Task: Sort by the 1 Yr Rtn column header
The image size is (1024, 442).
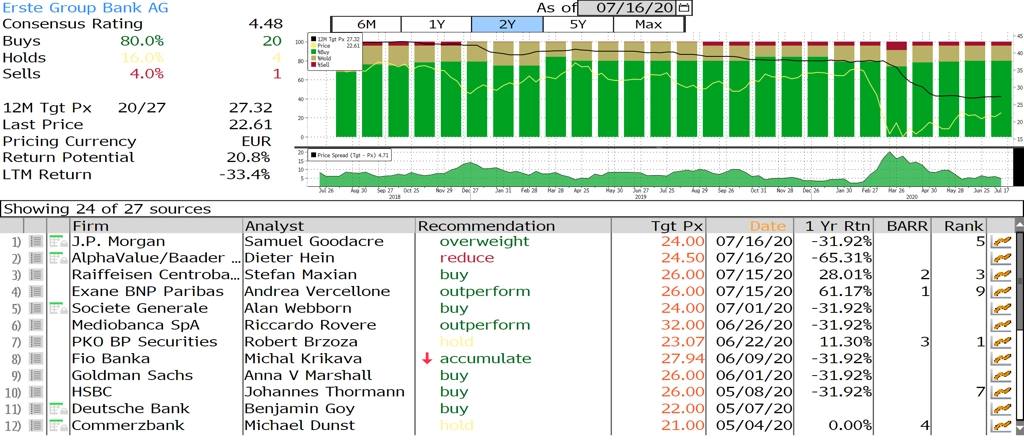Action: click(833, 226)
